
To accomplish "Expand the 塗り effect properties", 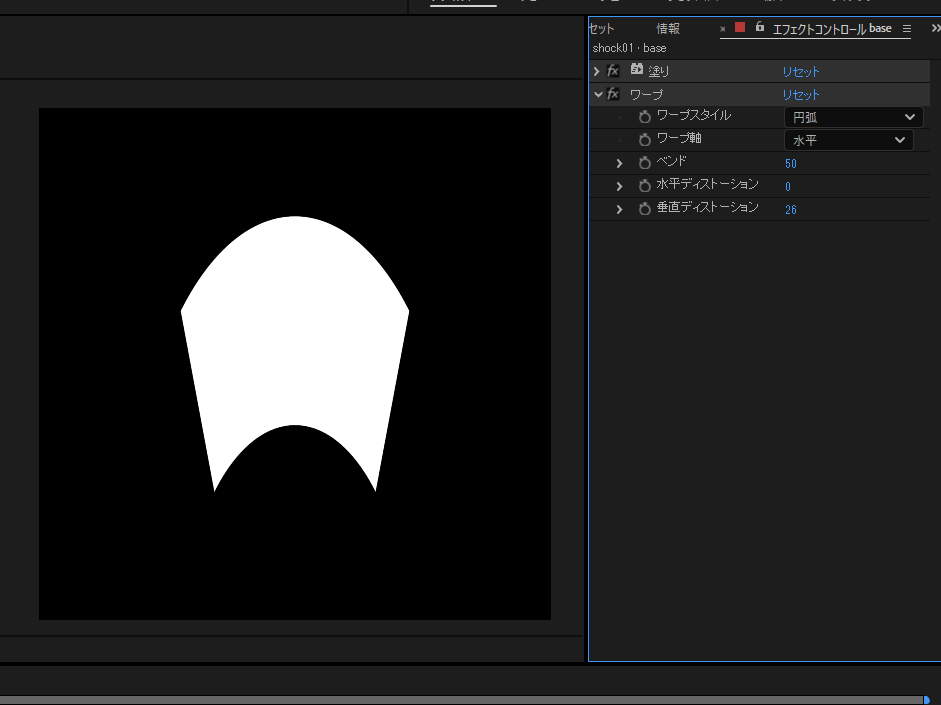I will (x=597, y=72).
